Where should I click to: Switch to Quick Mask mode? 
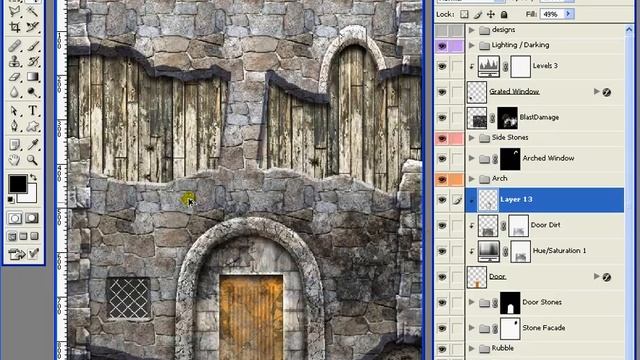pyautogui.click(x=32, y=218)
